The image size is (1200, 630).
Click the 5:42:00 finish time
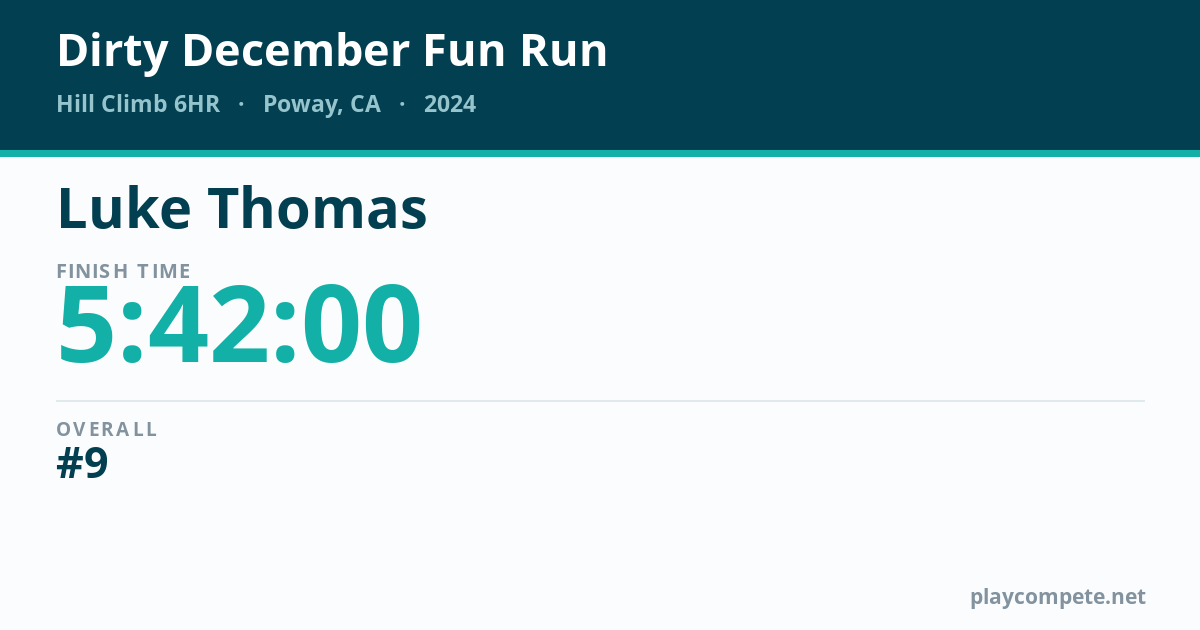(240, 326)
